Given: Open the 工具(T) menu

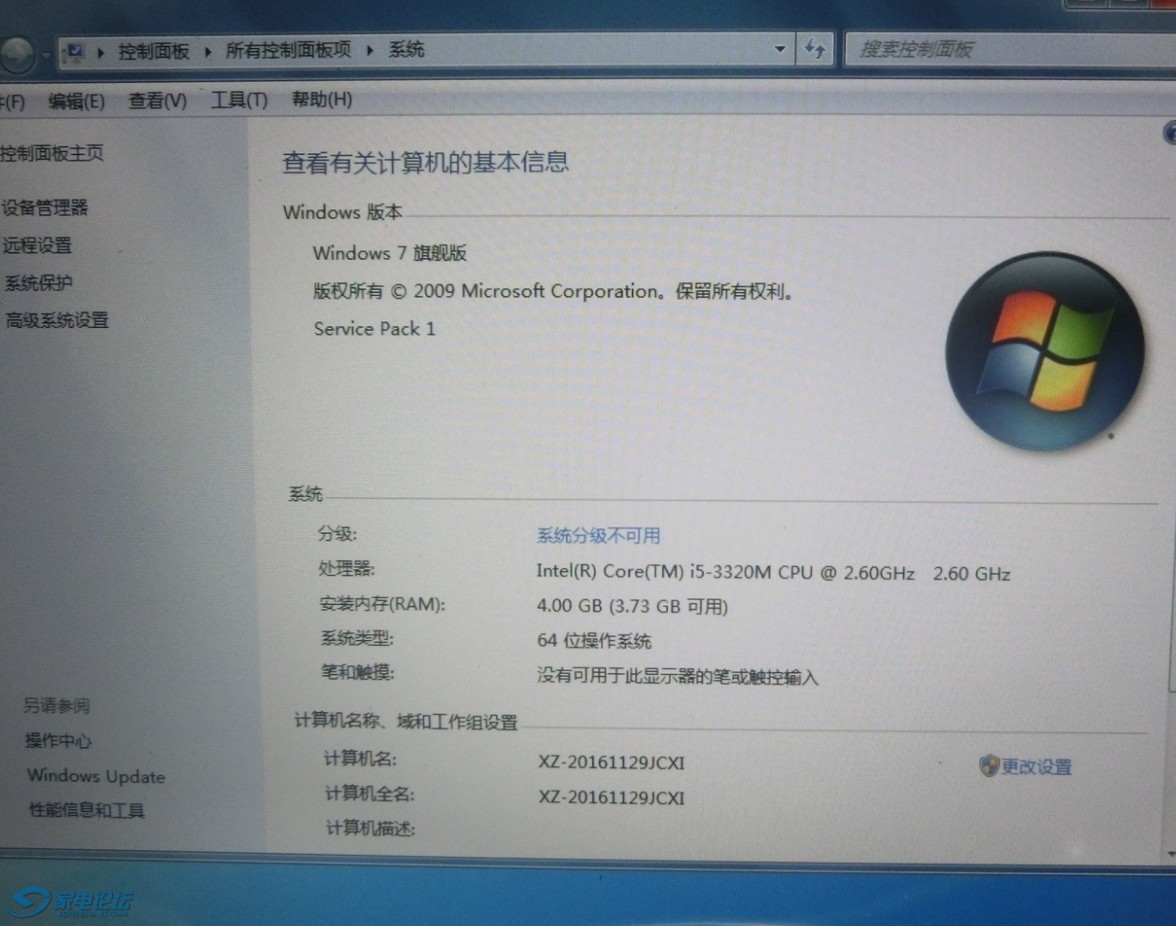Looking at the screenshot, I should point(238,100).
